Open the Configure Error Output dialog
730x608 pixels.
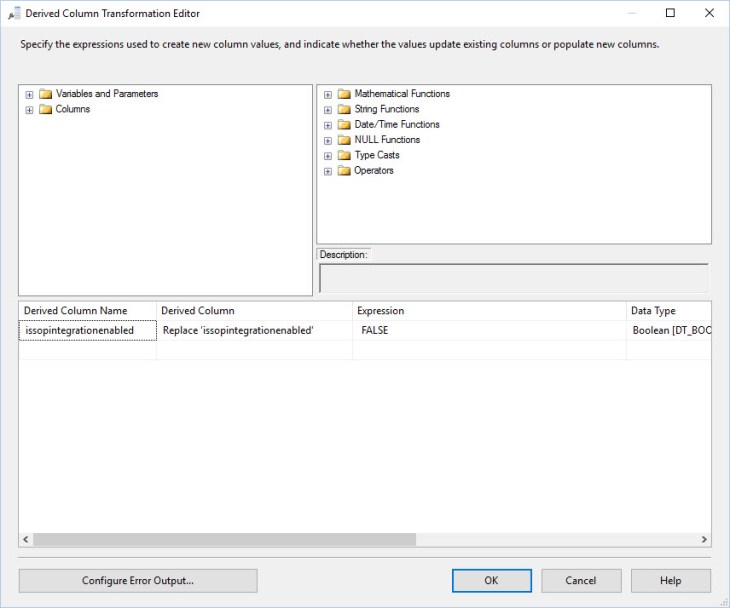[138, 581]
